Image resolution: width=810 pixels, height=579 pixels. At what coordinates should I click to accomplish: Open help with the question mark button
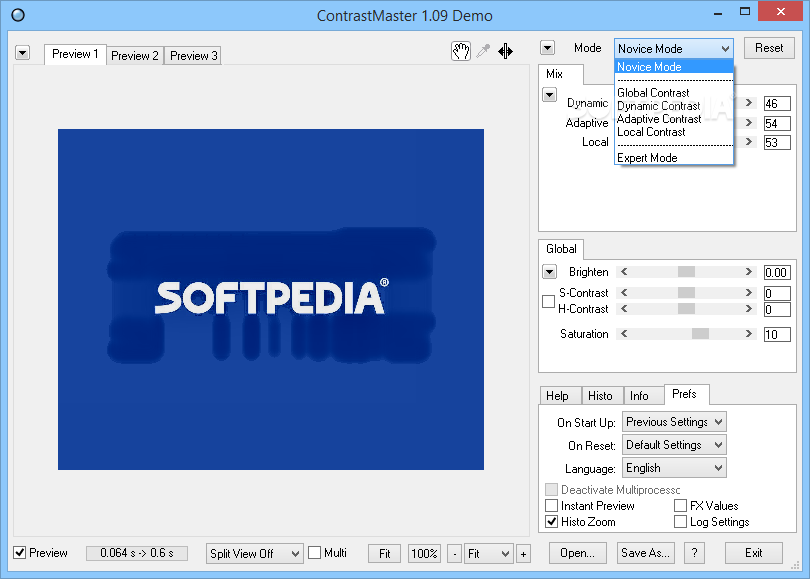pos(694,553)
